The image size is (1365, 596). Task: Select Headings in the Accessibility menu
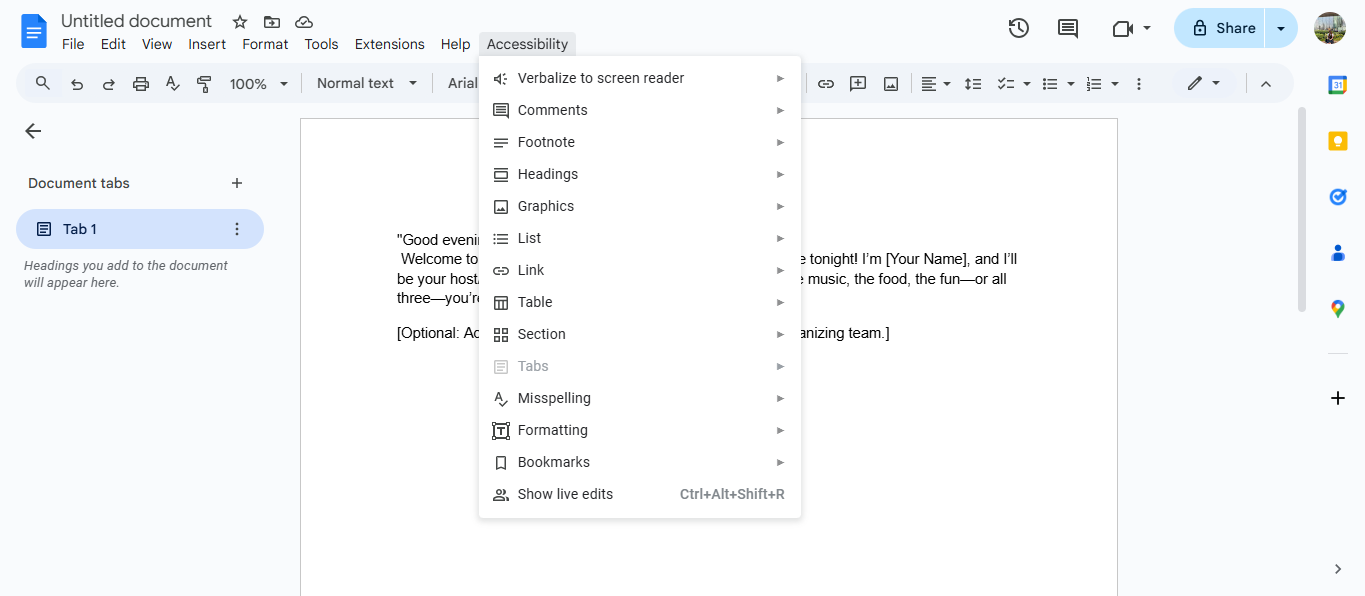[x=547, y=173]
